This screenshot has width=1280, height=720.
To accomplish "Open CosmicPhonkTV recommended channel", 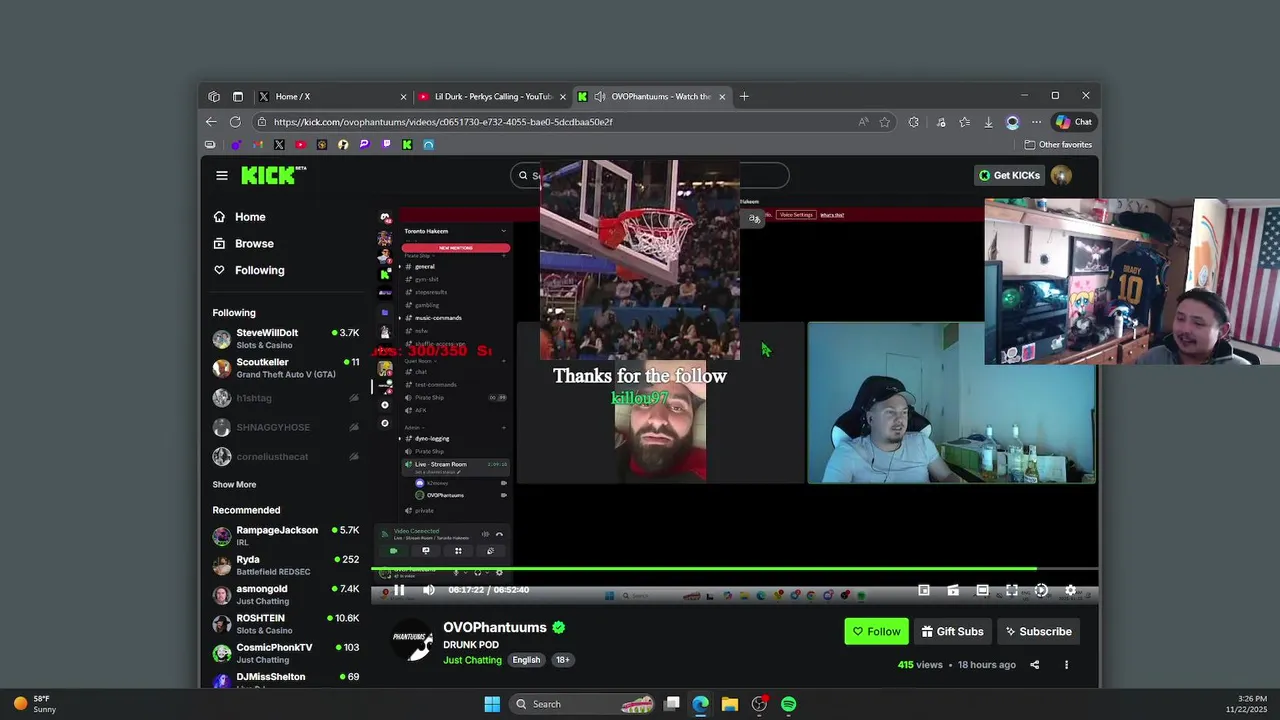I will (286, 653).
